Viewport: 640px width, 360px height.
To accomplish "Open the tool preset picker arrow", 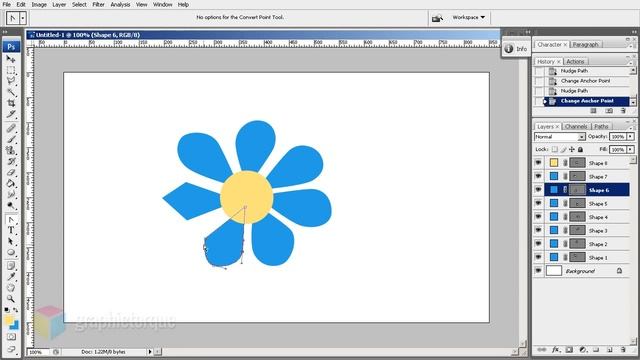I will (x=23, y=18).
